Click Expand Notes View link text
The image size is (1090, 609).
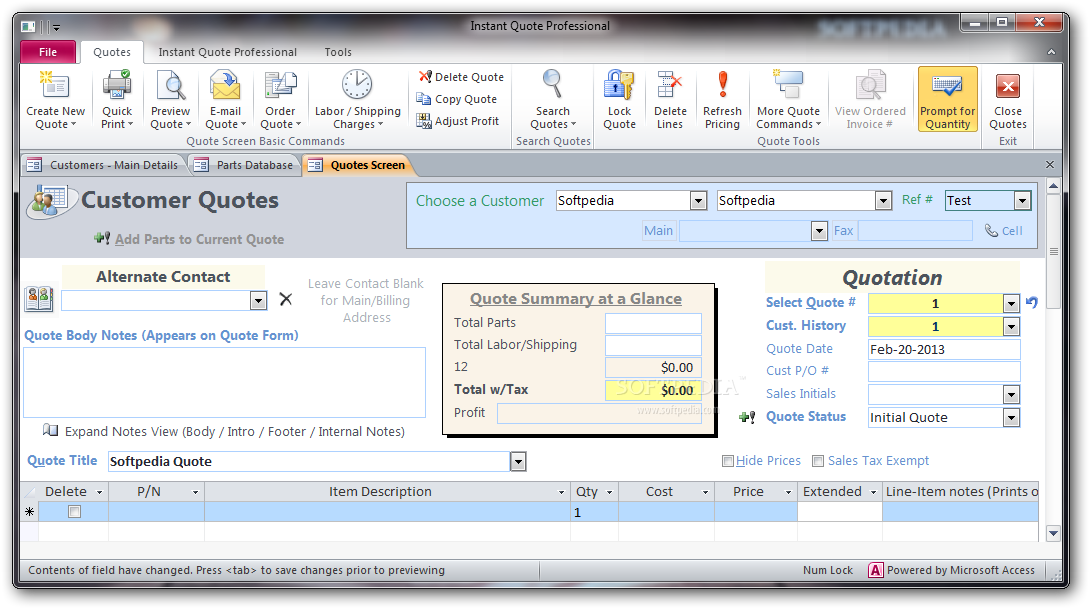235,432
